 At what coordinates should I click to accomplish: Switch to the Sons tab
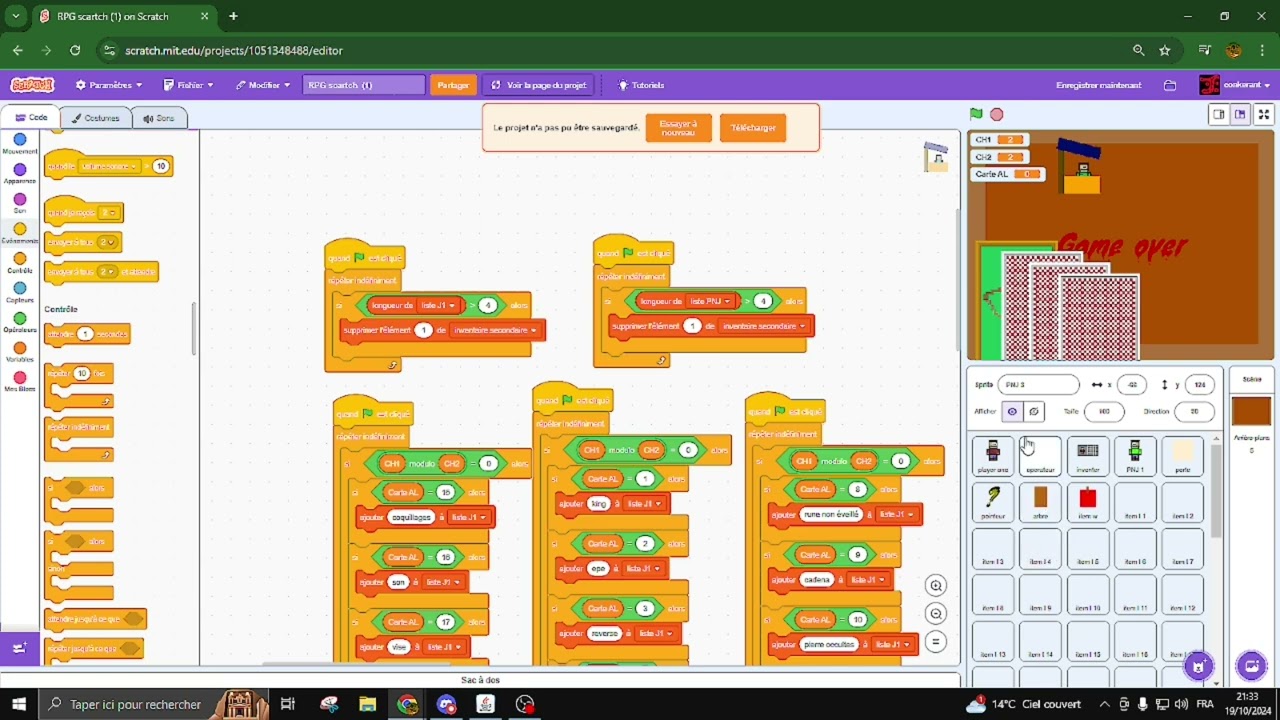(159, 118)
